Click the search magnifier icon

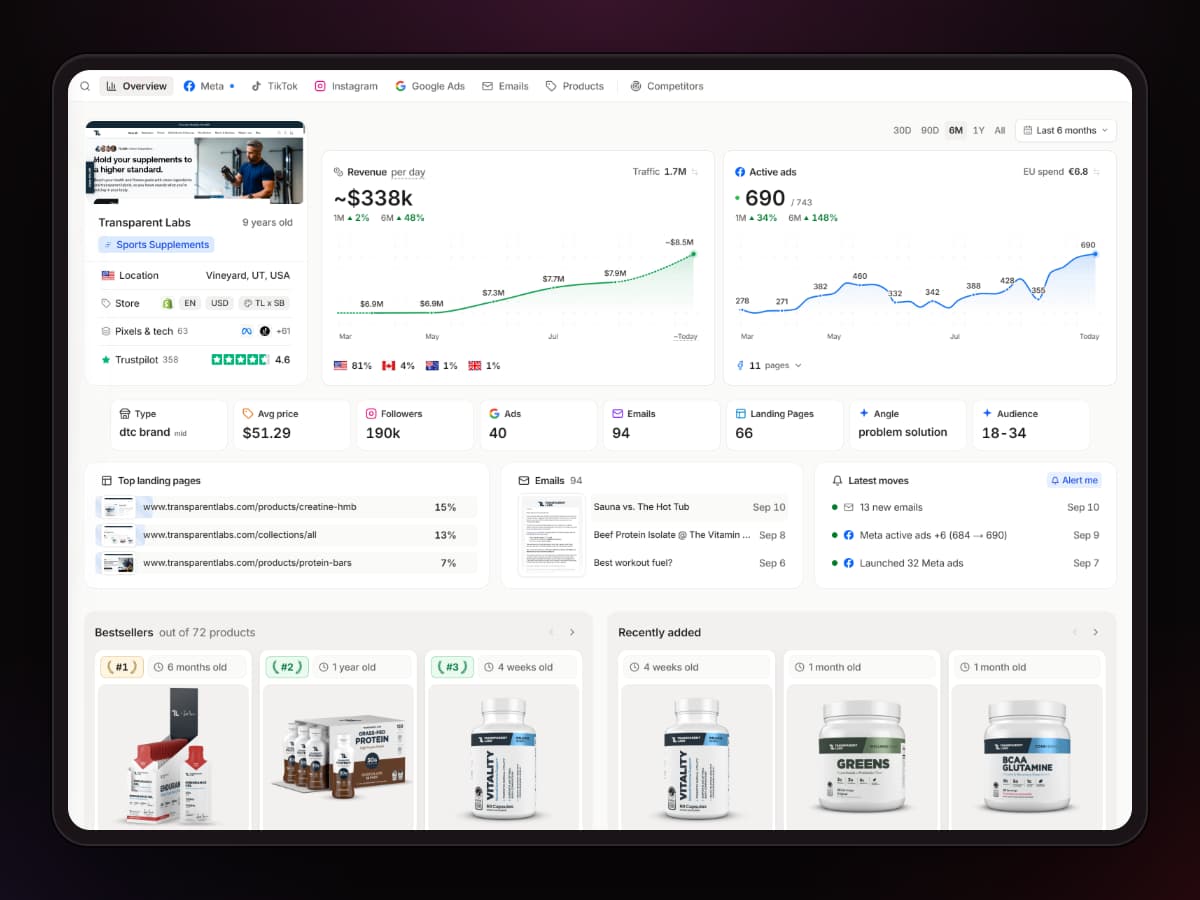click(x=85, y=86)
